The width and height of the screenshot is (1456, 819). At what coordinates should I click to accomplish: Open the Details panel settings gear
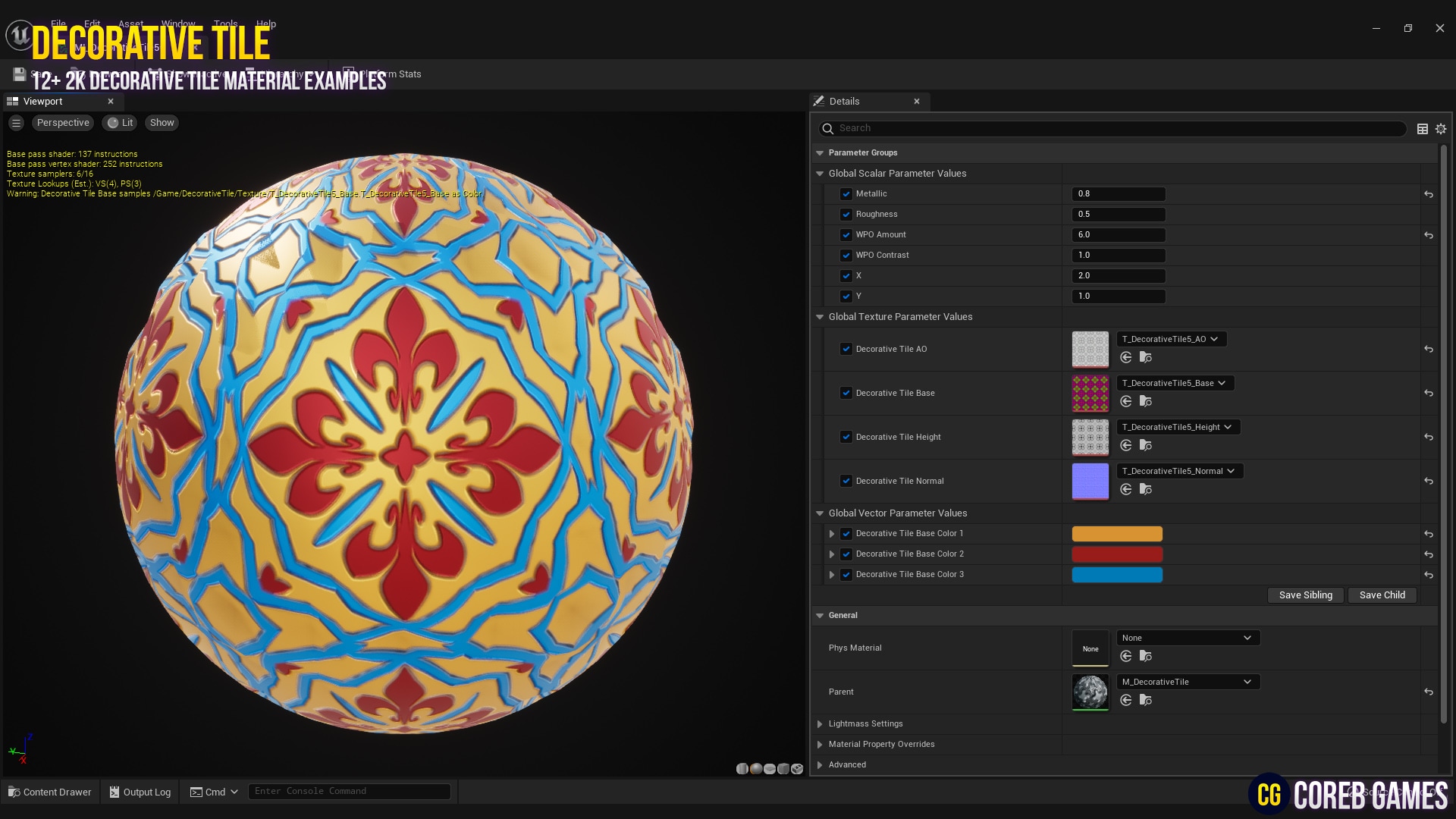1441,129
